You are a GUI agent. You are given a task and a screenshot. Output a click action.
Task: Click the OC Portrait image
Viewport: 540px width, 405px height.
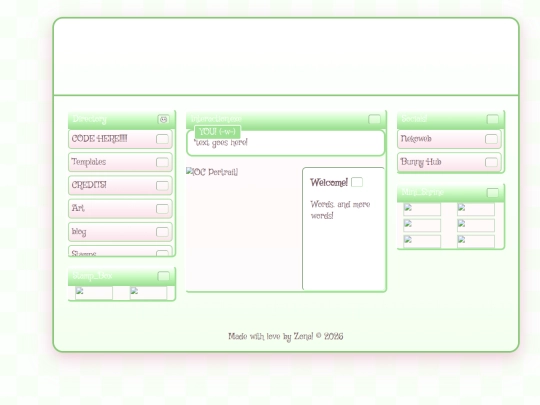[x=212, y=172]
